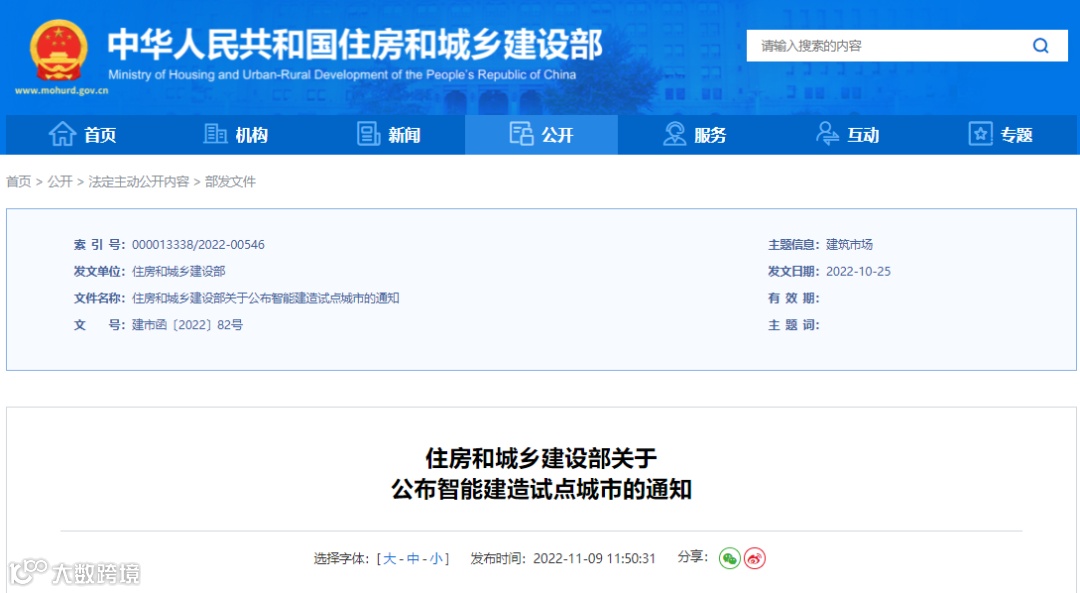Screen dimensions: 1080x593
Task: Click the building icon beside 机构
Action: pos(215,134)
